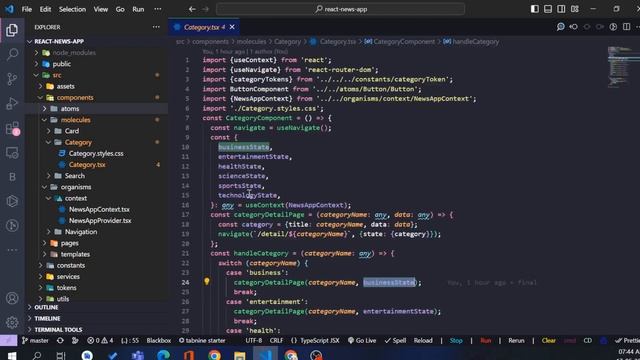Change UTF-8 file encoding in status bar
The image size is (640, 360).
[x=254, y=340]
